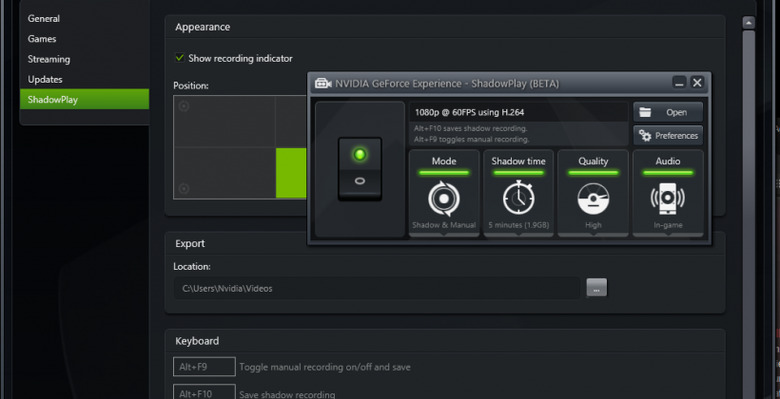This screenshot has height=399, width=780.
Task: Expand the Mode dropdown panel
Action: 444,193
